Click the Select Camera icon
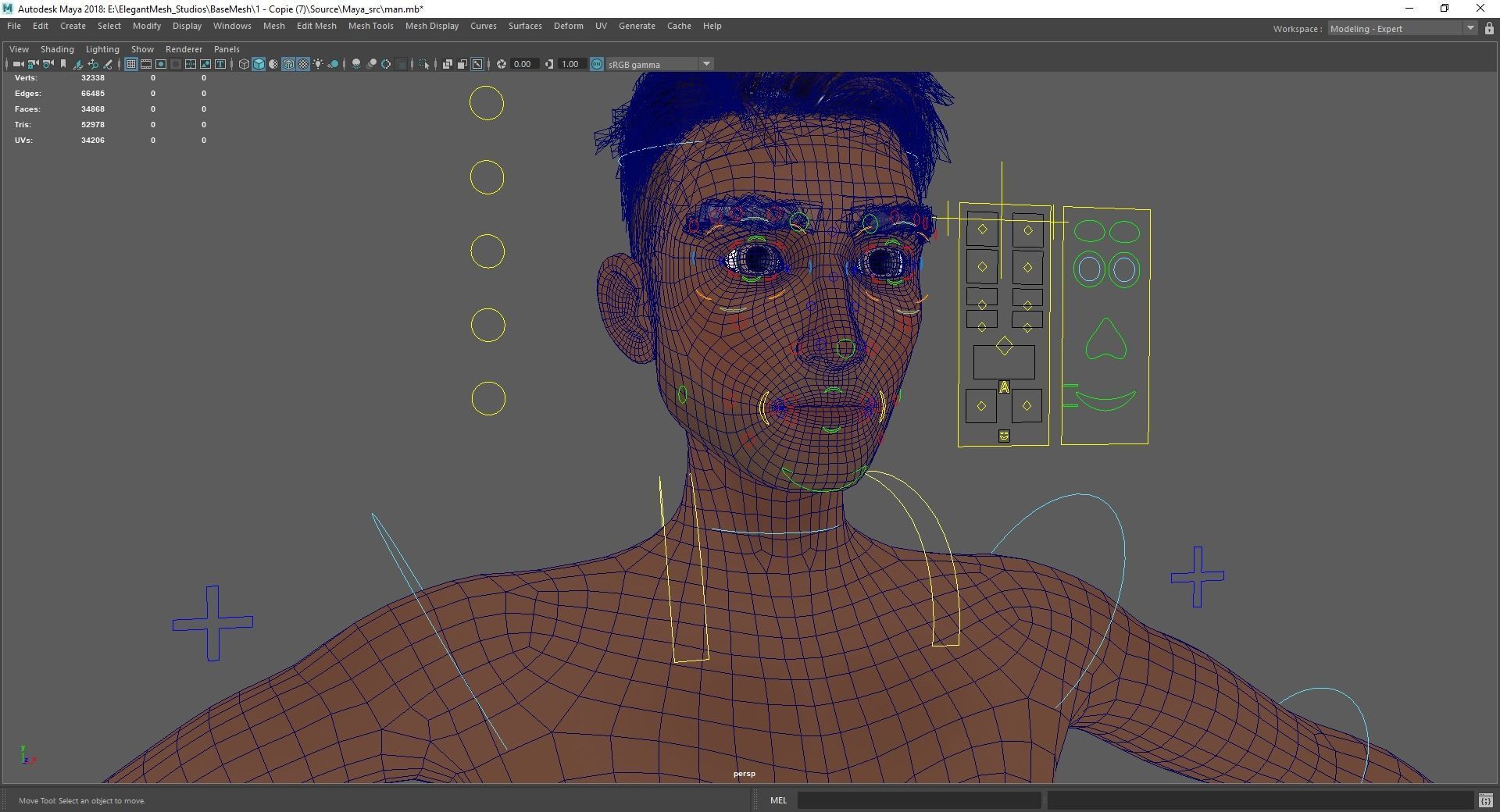1500x812 pixels. click(18, 64)
